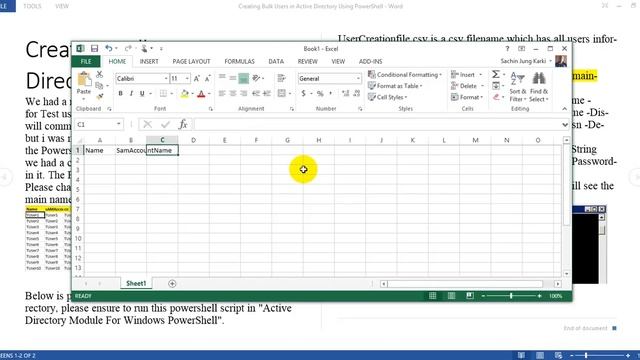Screen dimensions: 640x360
Task: Apply Accounting dollar number format
Action: pos(304,93)
